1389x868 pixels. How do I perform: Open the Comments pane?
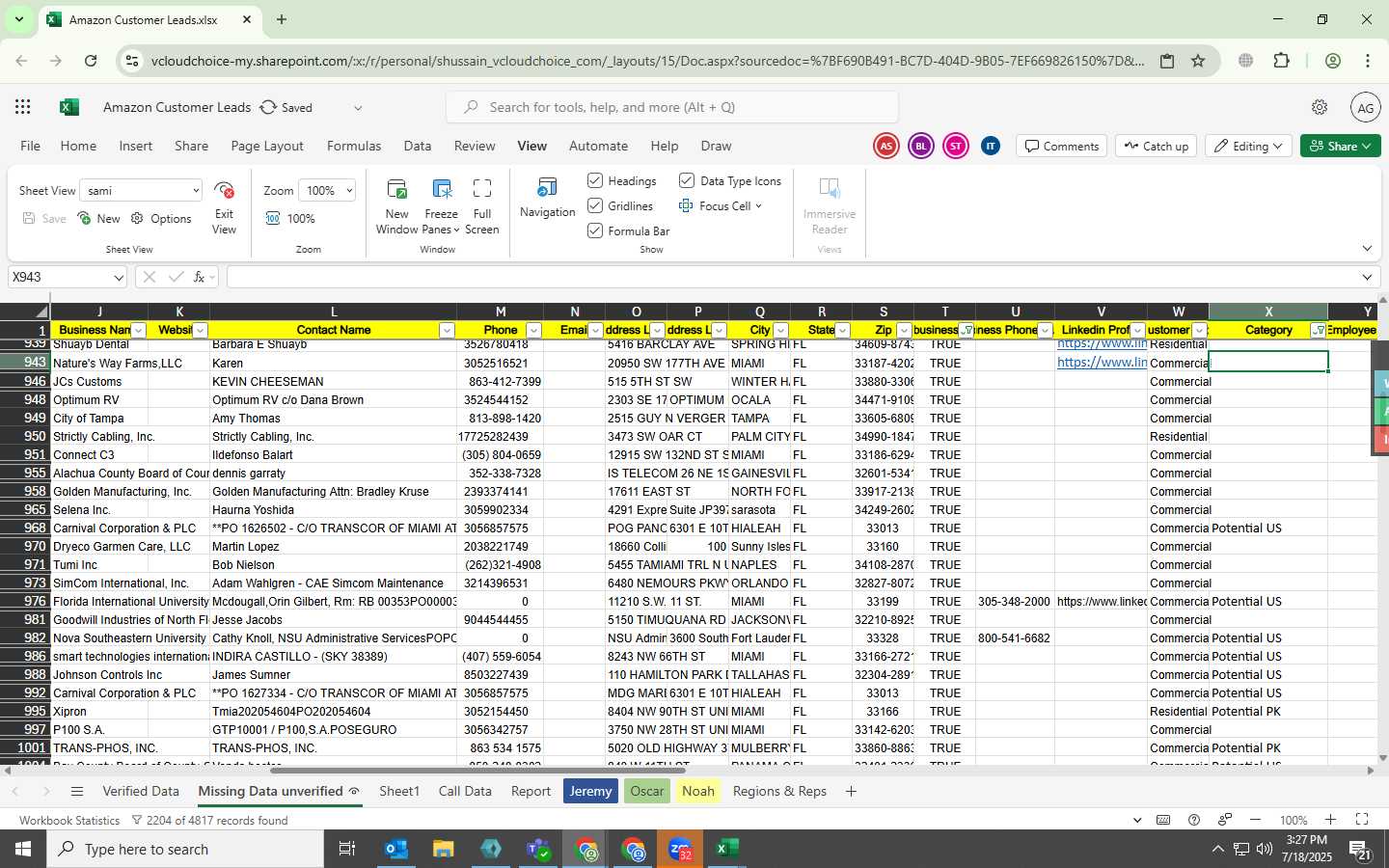pos(1061,146)
